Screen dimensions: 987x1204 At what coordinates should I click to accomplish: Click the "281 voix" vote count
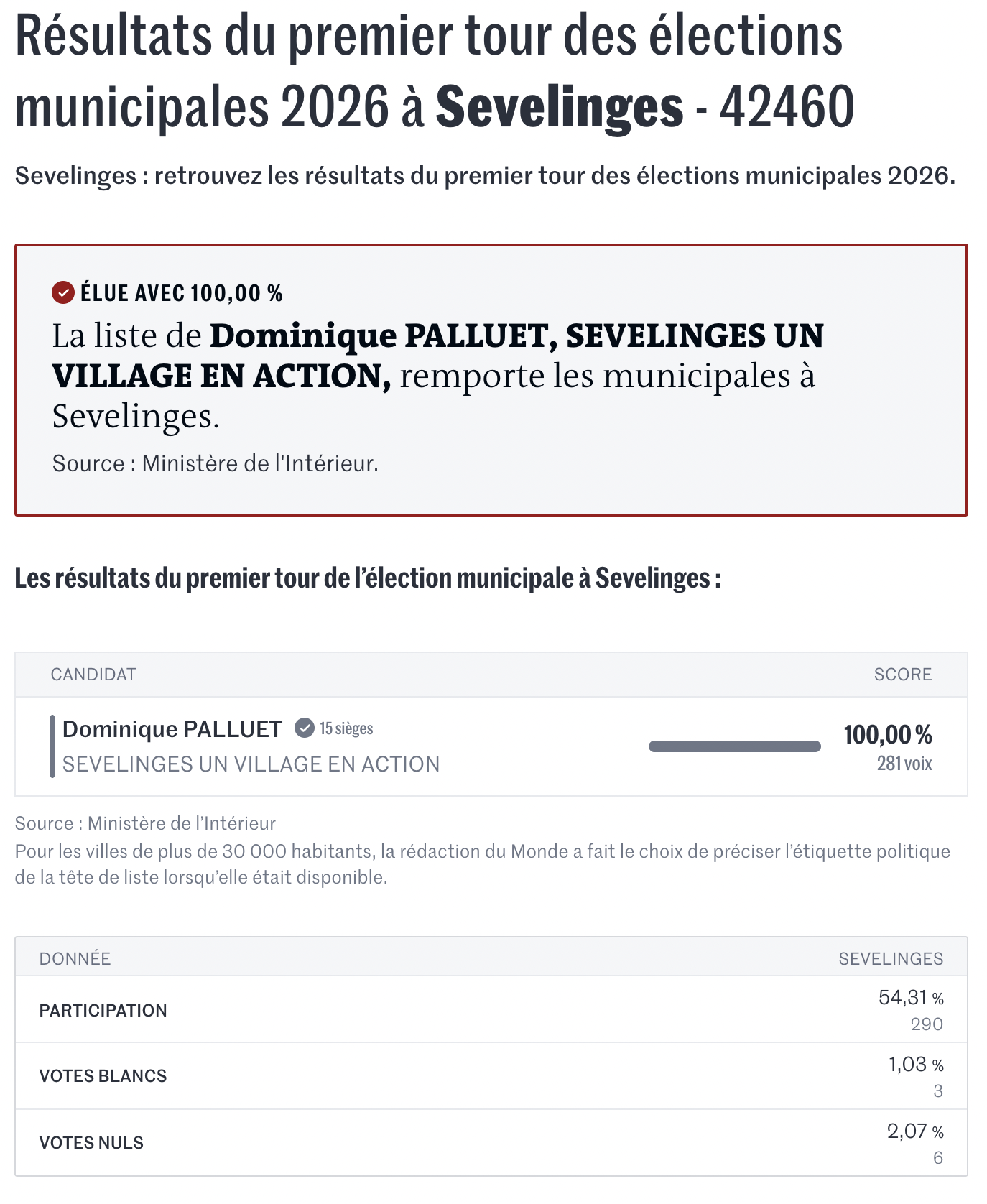point(904,764)
